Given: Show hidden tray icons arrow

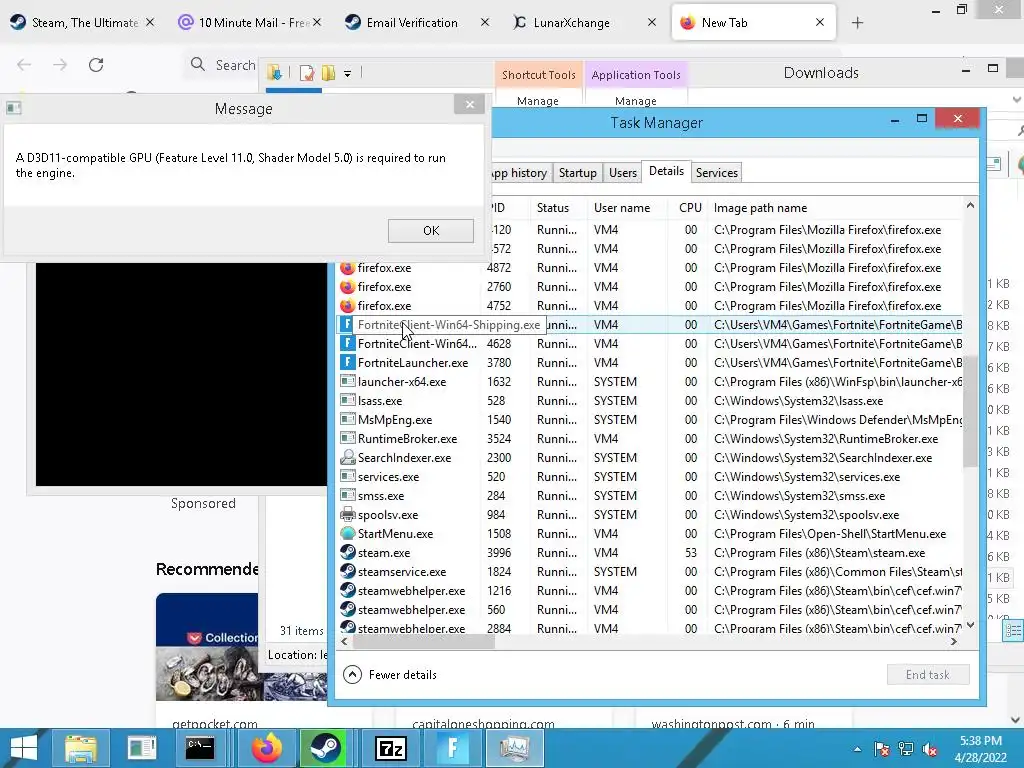Looking at the screenshot, I should [x=857, y=749].
